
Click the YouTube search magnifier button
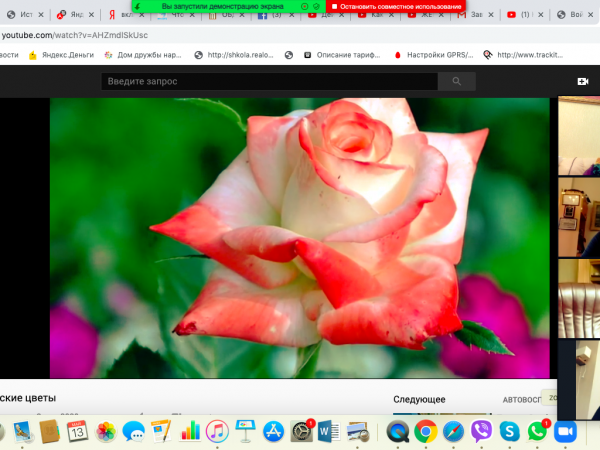(x=457, y=81)
